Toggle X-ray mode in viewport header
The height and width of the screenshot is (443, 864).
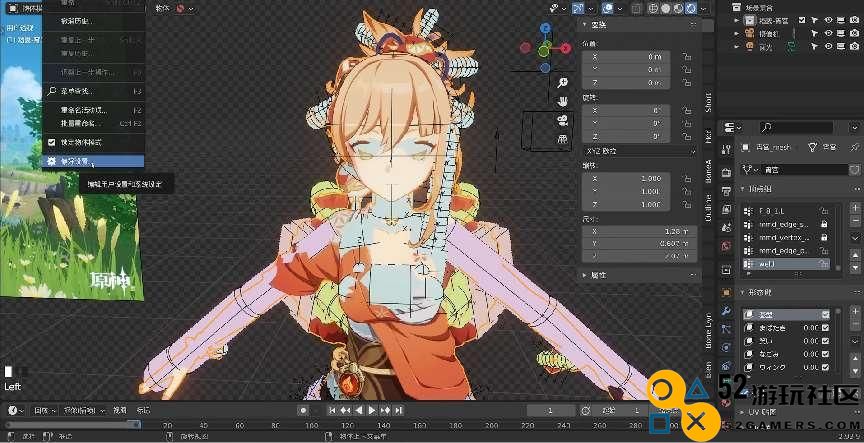[x=636, y=8]
